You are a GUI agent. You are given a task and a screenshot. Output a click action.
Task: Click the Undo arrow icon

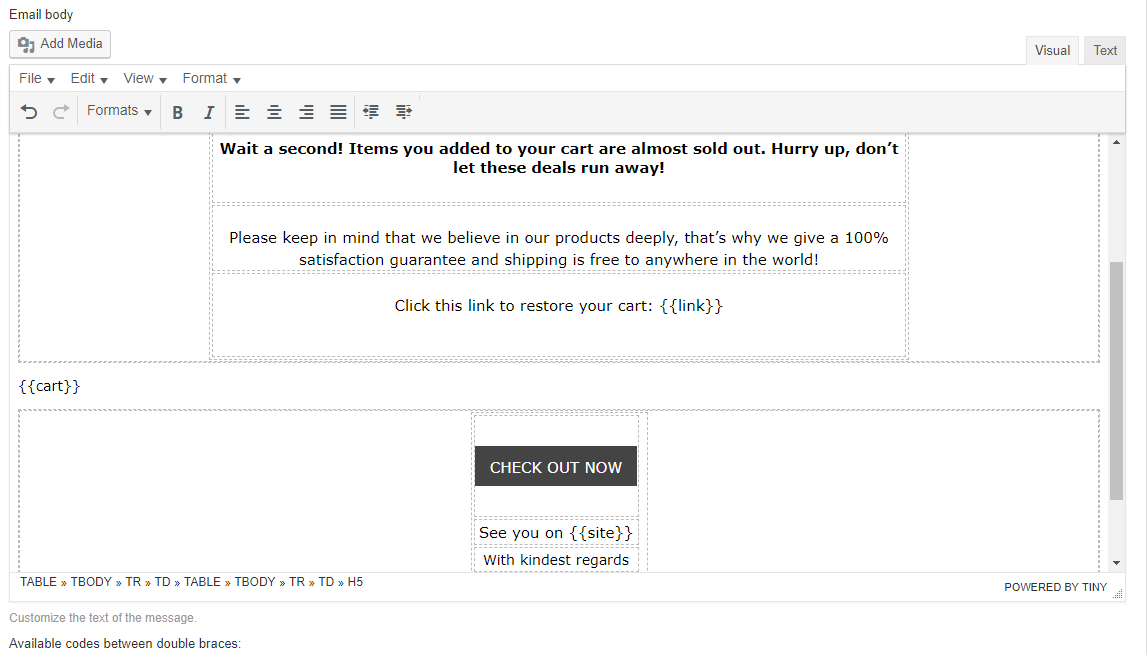pyautogui.click(x=29, y=112)
